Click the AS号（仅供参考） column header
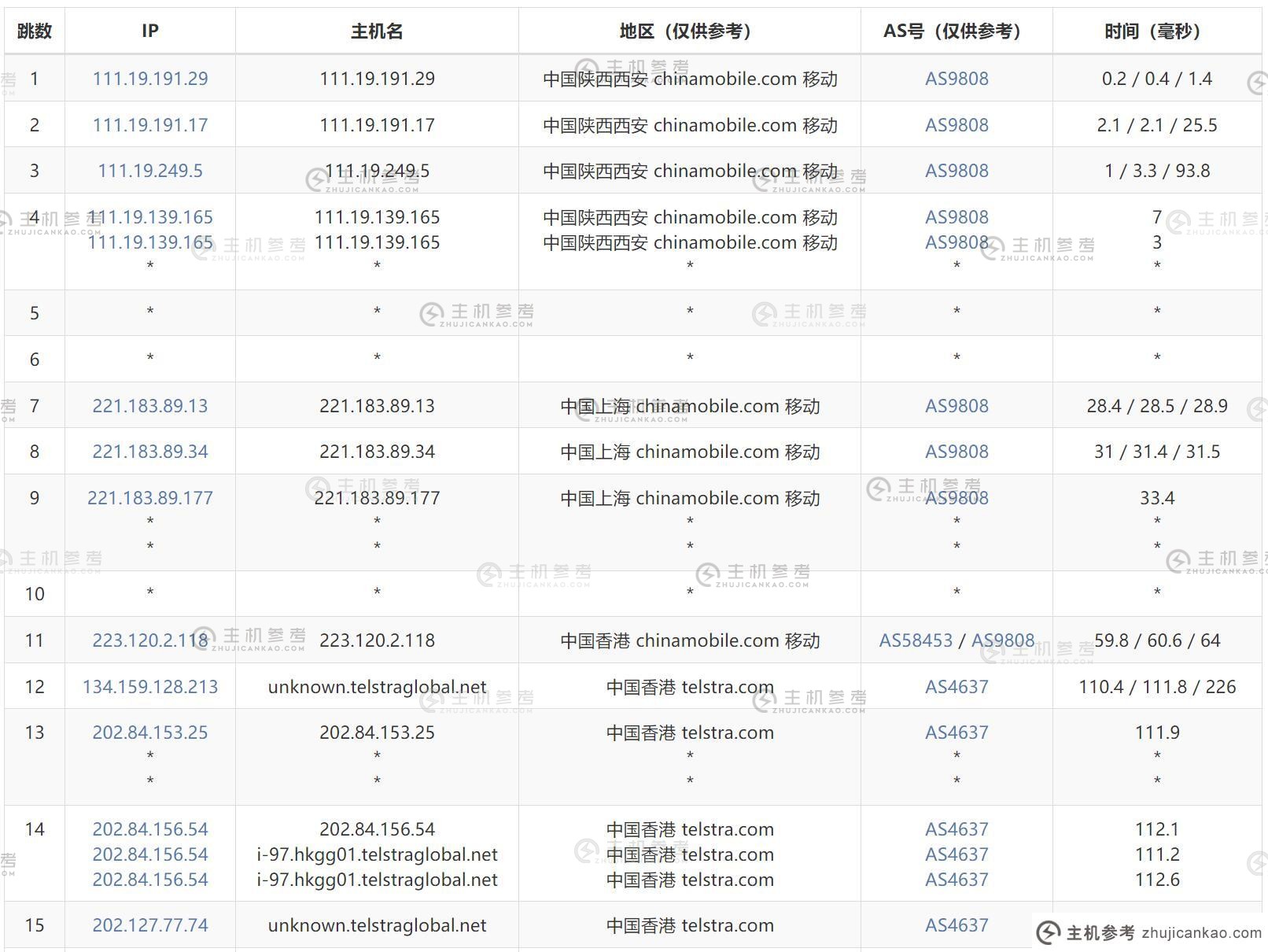 [957, 31]
